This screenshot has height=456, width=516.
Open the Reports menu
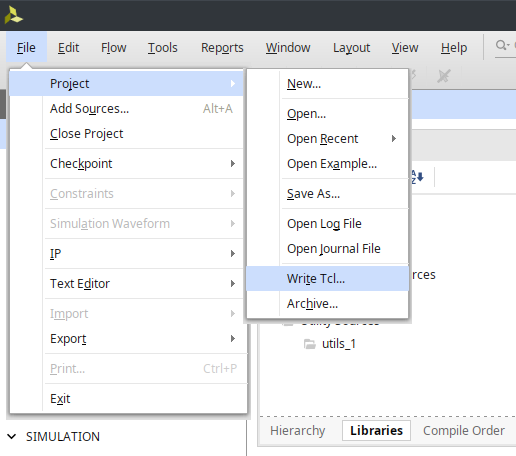(x=222, y=48)
